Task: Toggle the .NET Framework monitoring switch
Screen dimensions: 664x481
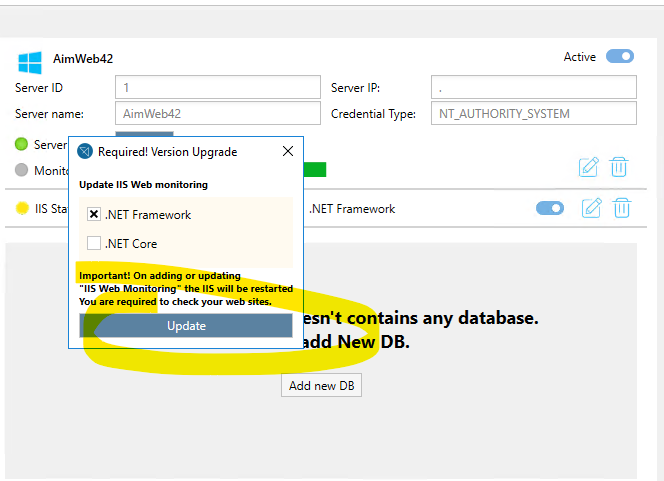Action: (x=550, y=208)
